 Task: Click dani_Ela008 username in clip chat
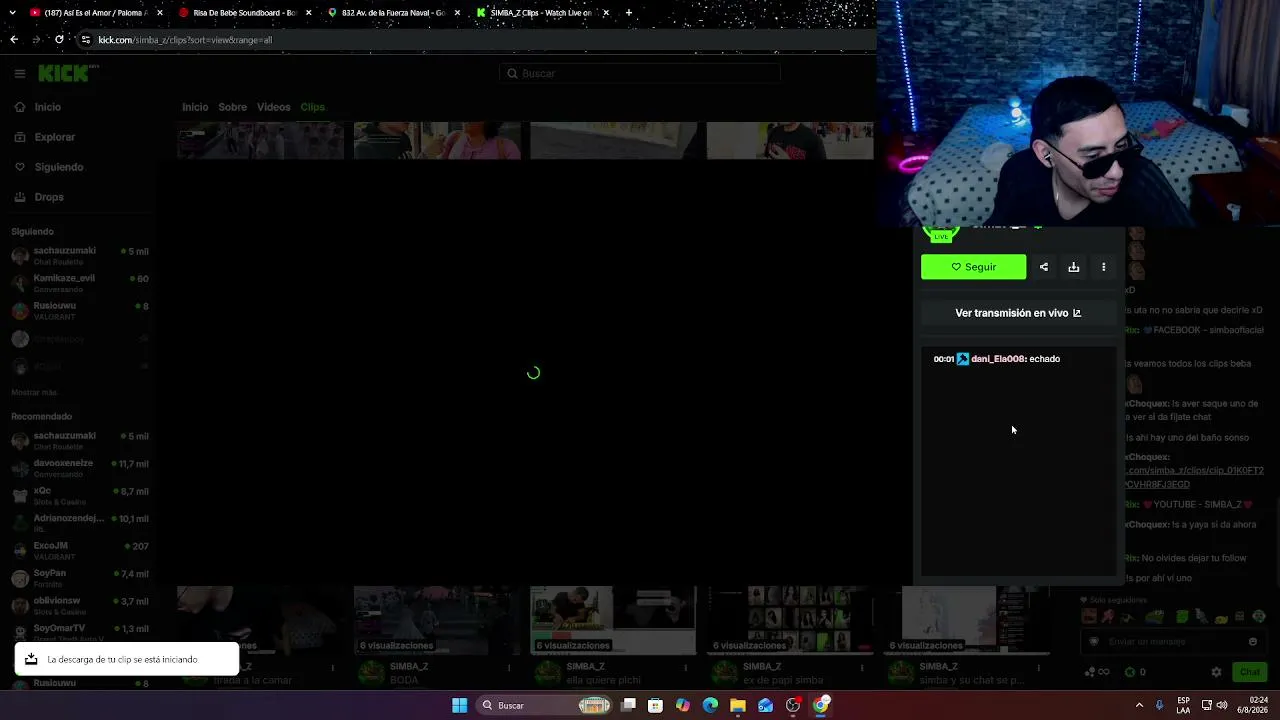pos(998,359)
